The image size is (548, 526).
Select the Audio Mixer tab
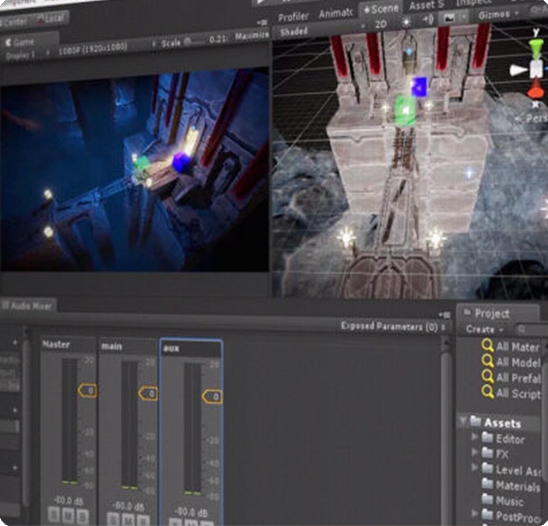point(29,306)
